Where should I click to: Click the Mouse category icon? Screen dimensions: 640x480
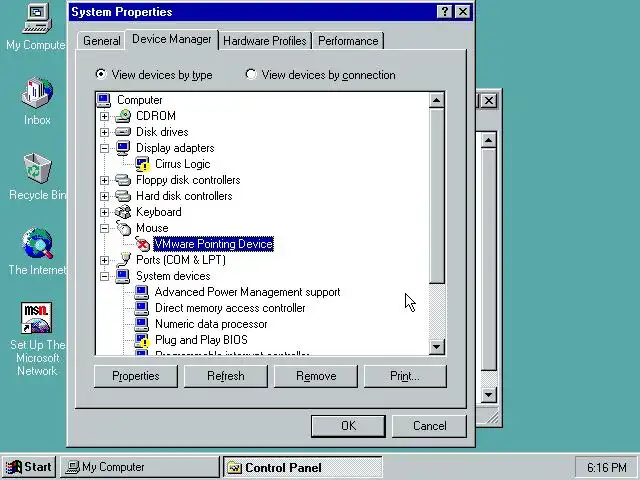click(122, 228)
